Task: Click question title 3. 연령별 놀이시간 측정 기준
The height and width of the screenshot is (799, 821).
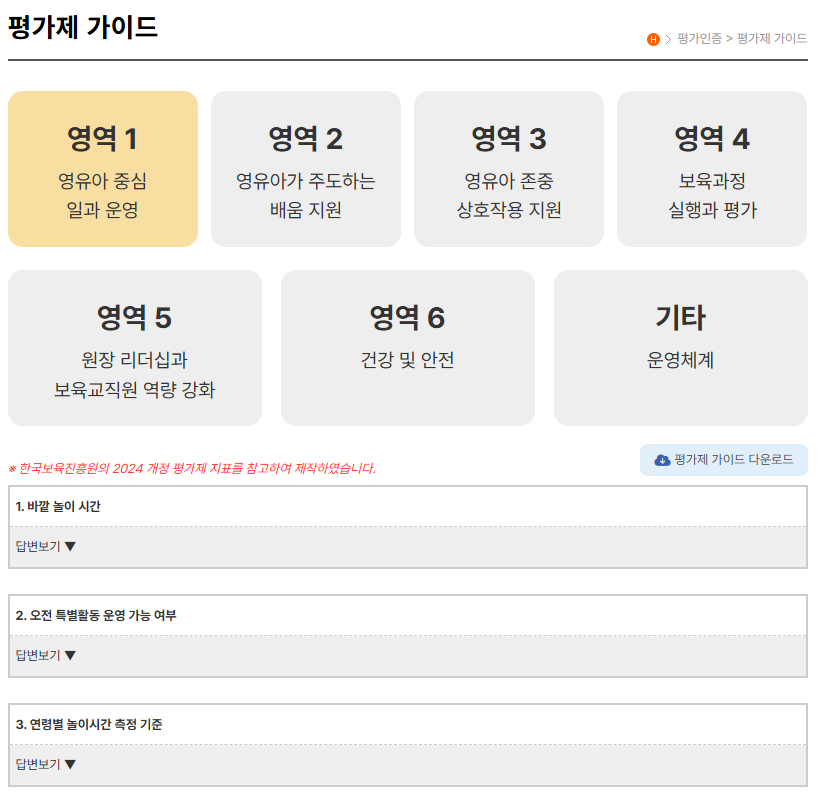Action: (x=89, y=725)
